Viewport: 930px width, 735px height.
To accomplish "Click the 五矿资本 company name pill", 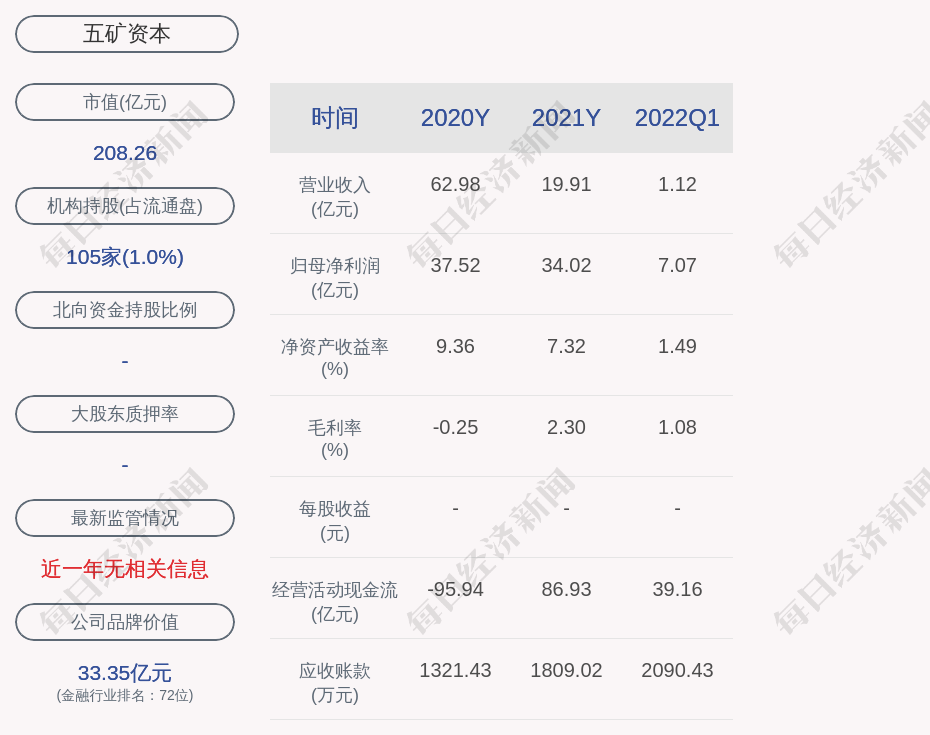I will pos(127,34).
